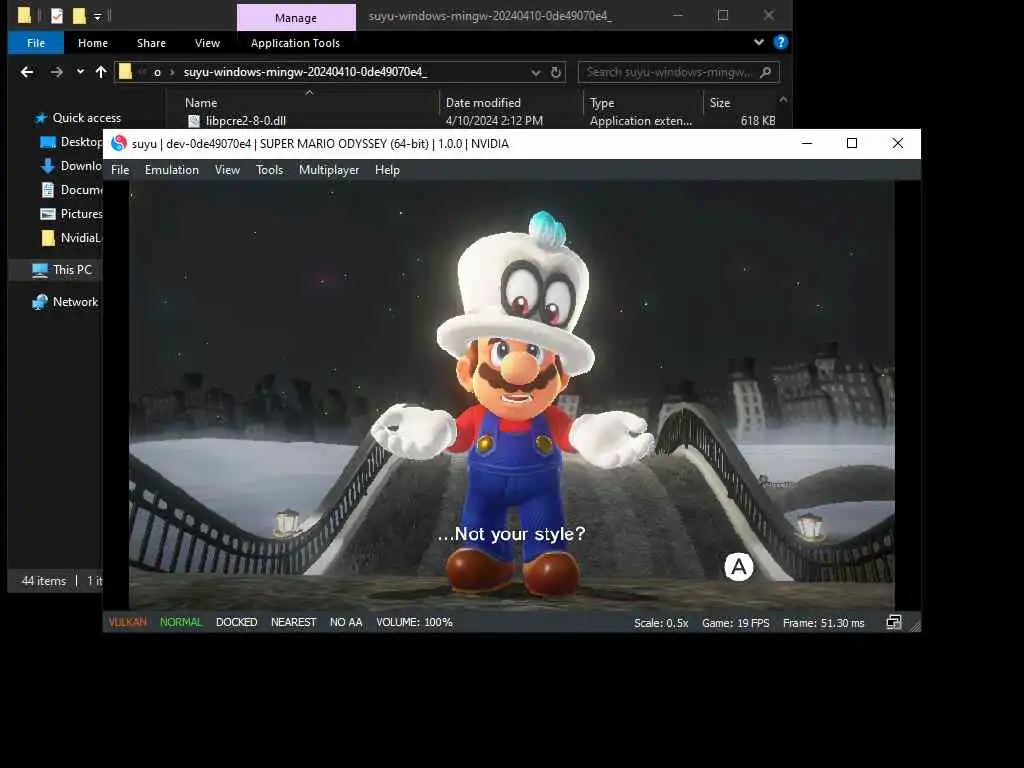
Task: Click the Game: 19 FPS status text
Action: point(735,623)
